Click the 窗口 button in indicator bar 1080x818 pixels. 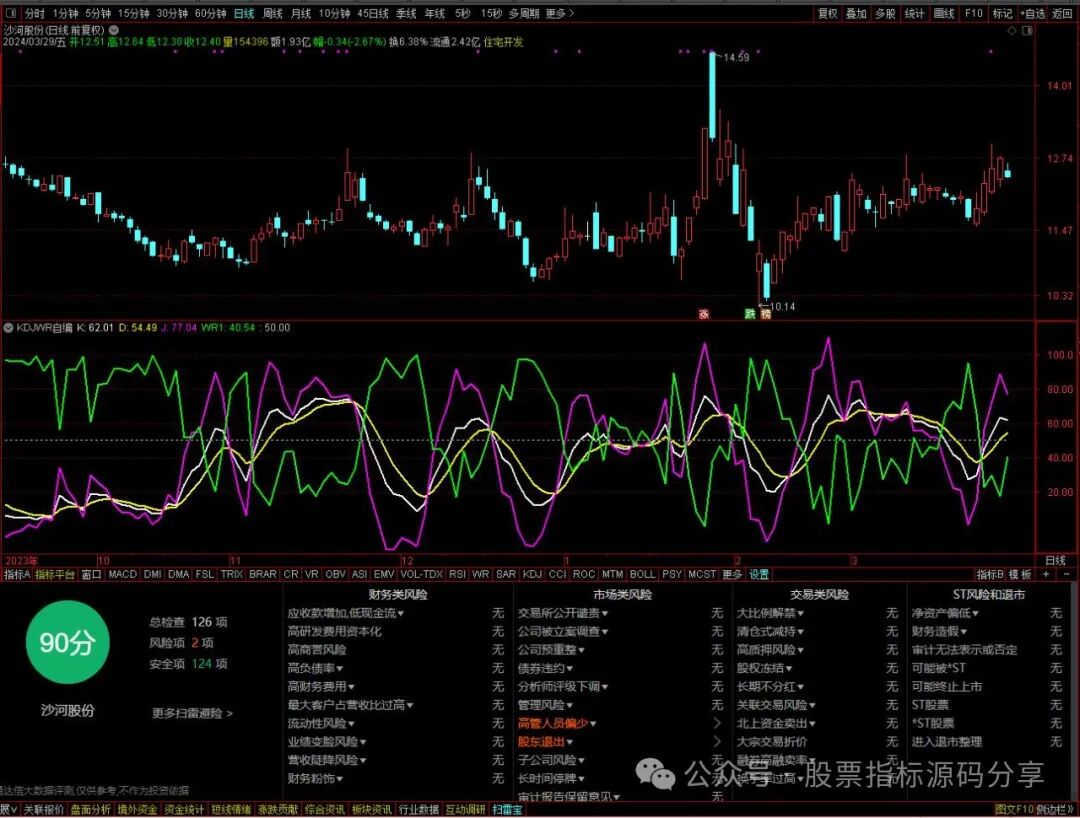point(92,574)
